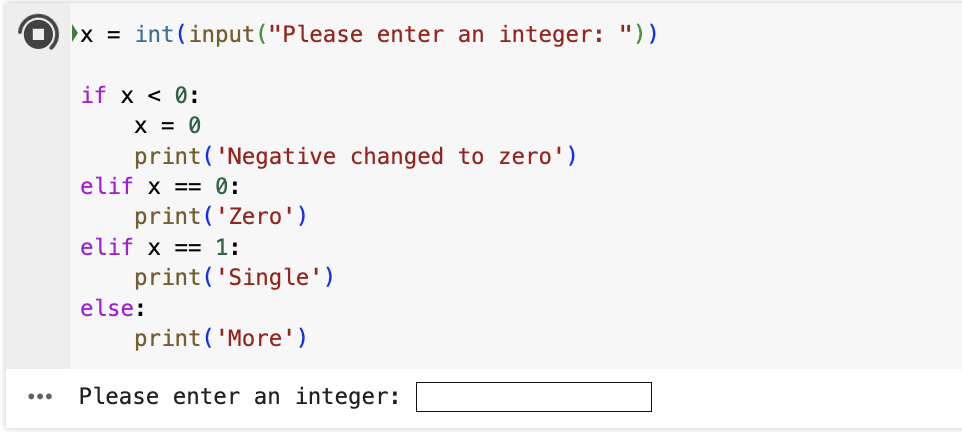Click the gray cell gutter below stop button
The image size is (962, 432).
click(x=38, y=209)
